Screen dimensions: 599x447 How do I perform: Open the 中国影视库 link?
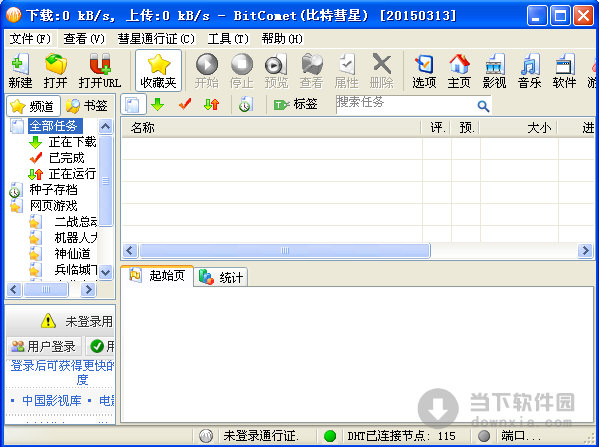pyautogui.click(x=52, y=401)
